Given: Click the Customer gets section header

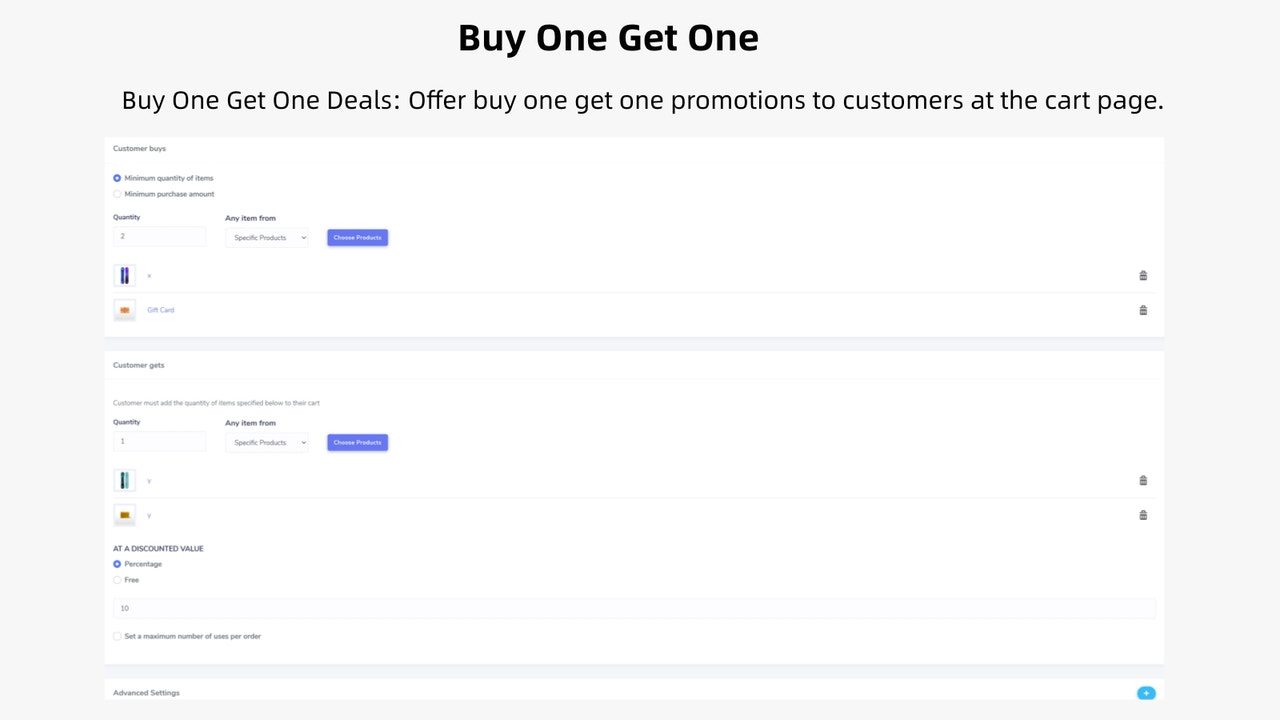Looking at the screenshot, I should coord(138,365).
